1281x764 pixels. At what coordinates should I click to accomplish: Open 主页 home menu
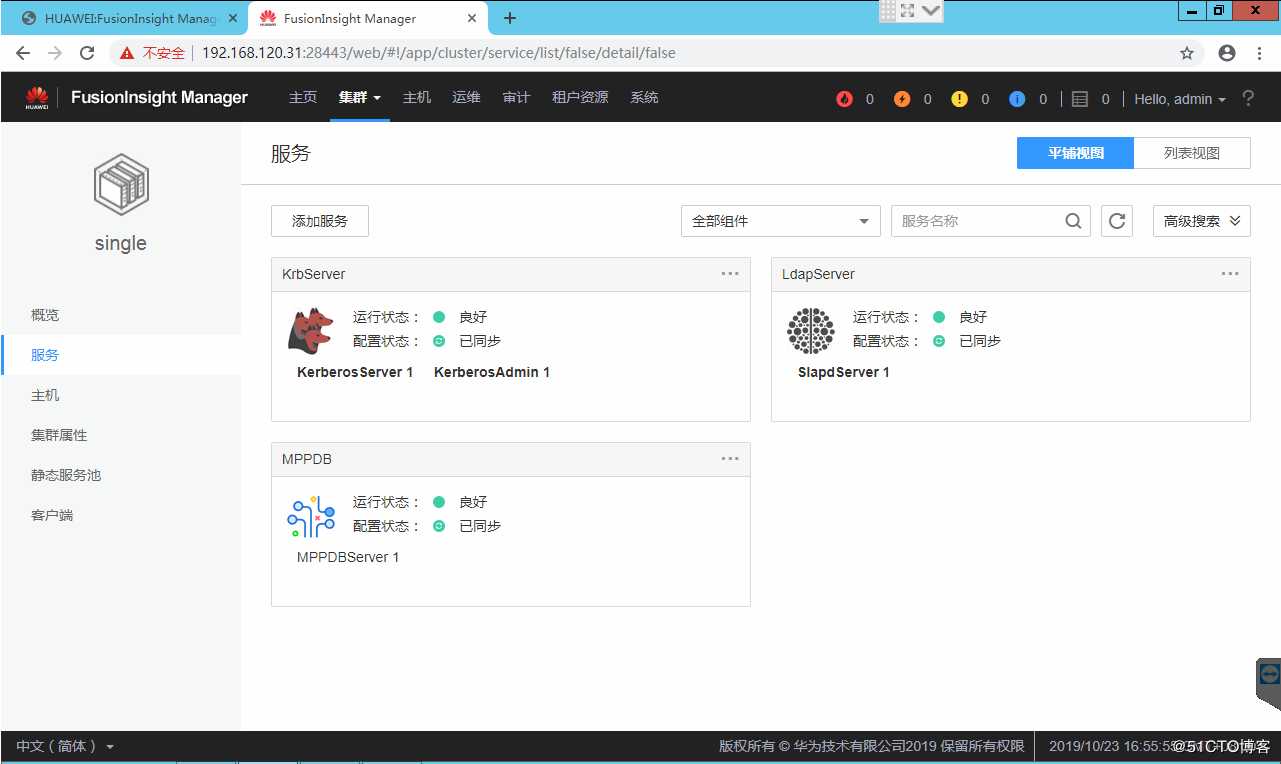[303, 97]
